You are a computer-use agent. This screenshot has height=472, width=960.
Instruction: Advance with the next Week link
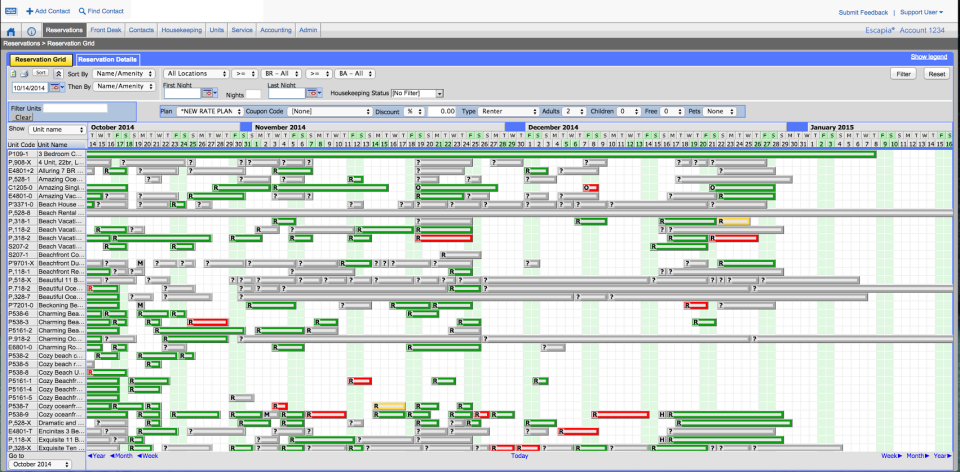pos(891,456)
